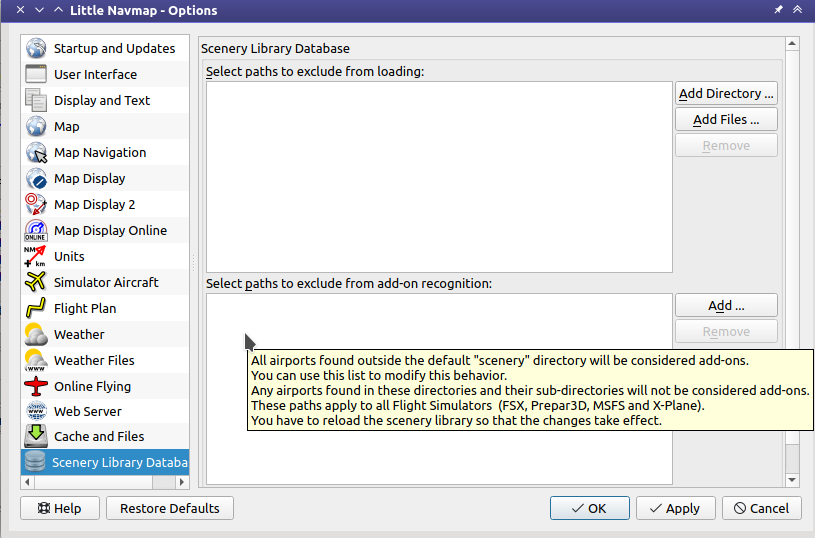This screenshot has height=538, width=815.
Task: Click the Web Server www globe icon
Action: (36, 411)
